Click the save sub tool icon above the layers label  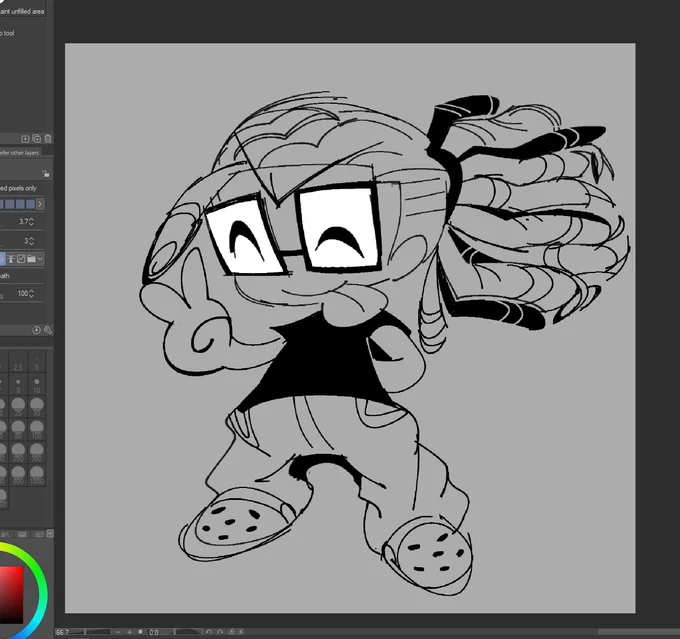coord(25,138)
